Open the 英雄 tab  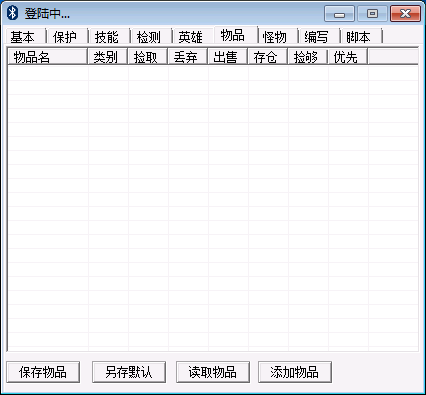coord(193,37)
